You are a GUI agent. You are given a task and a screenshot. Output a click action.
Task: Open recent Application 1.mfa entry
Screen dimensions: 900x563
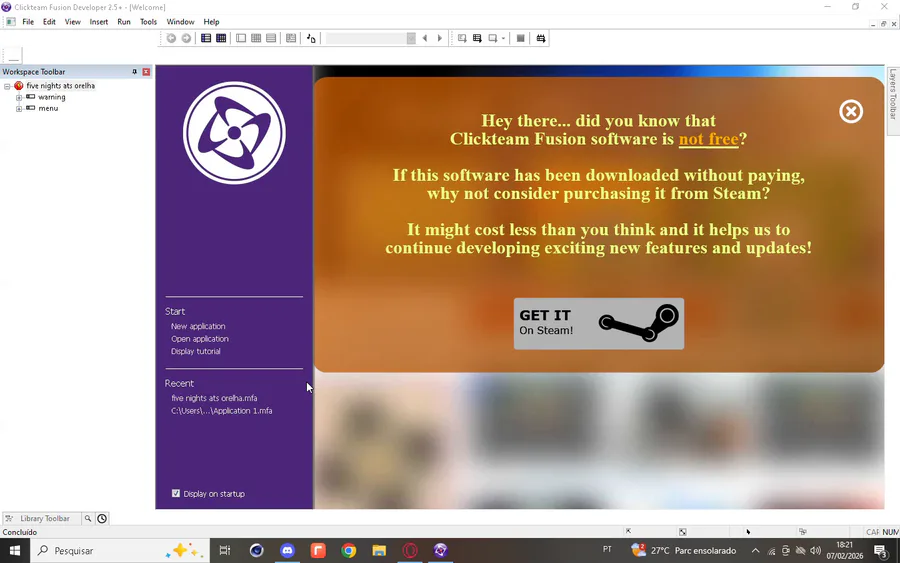click(x=222, y=411)
